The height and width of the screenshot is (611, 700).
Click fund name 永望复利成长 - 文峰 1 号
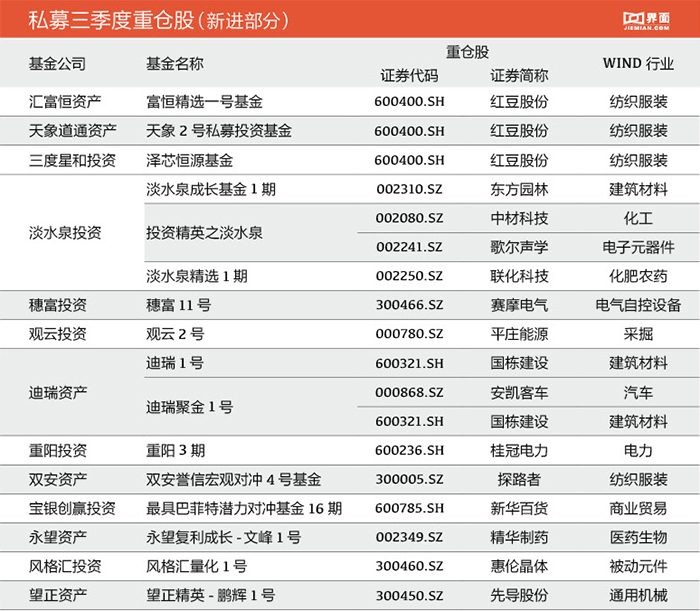click(223, 537)
